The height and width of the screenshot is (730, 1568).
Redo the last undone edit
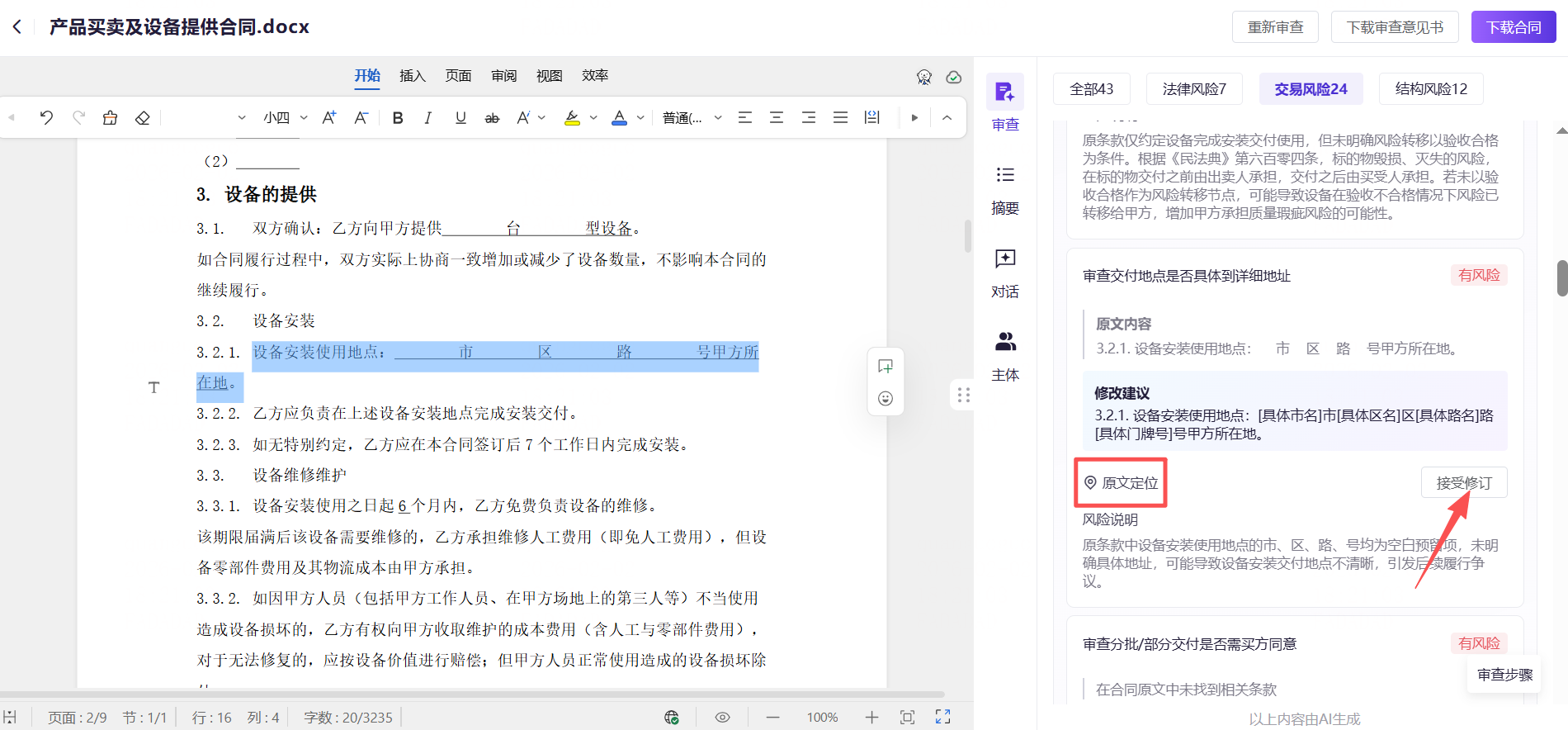click(x=78, y=118)
